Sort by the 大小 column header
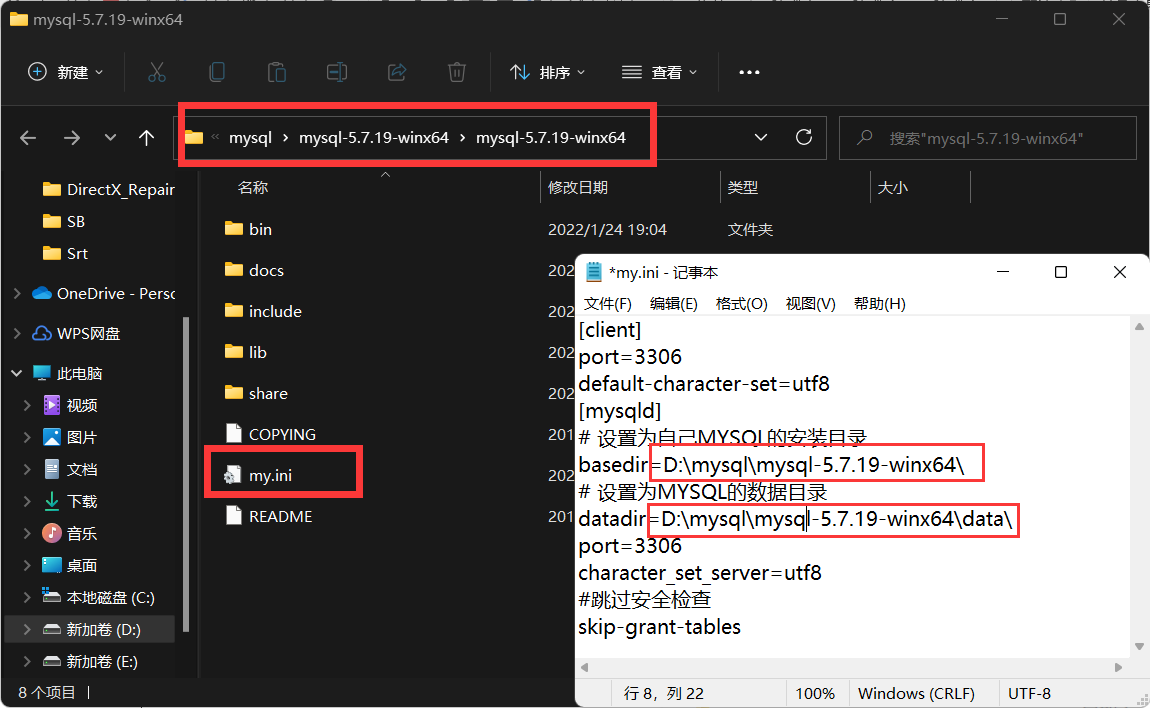Image resolution: width=1150 pixels, height=708 pixels. [x=893, y=188]
